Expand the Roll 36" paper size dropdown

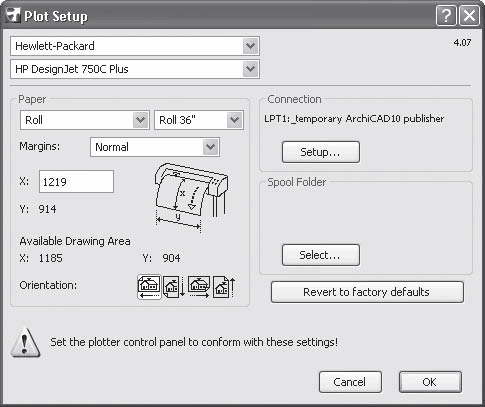click(x=199, y=120)
